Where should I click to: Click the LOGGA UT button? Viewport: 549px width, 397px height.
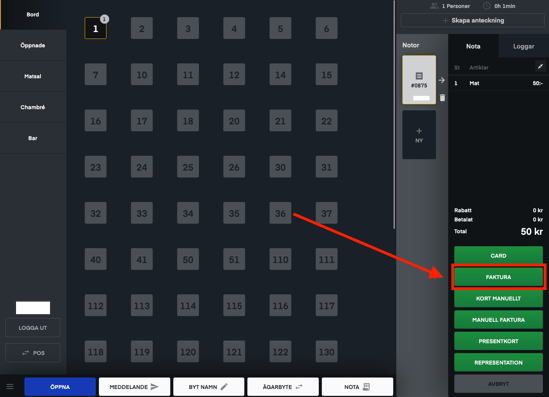[x=33, y=328]
